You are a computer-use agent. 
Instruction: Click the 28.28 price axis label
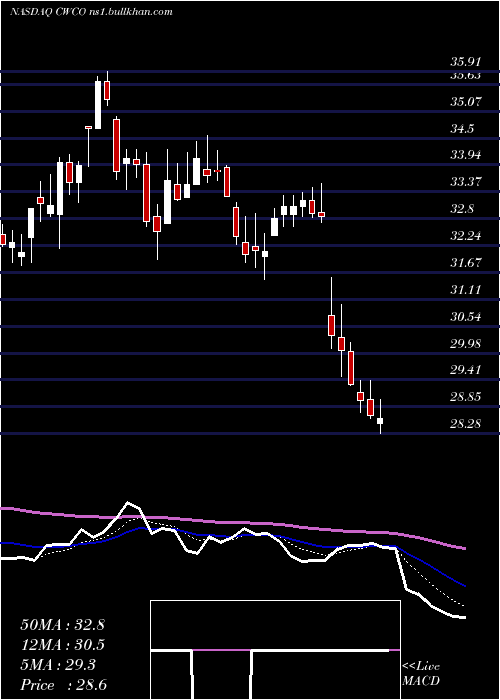click(466, 423)
